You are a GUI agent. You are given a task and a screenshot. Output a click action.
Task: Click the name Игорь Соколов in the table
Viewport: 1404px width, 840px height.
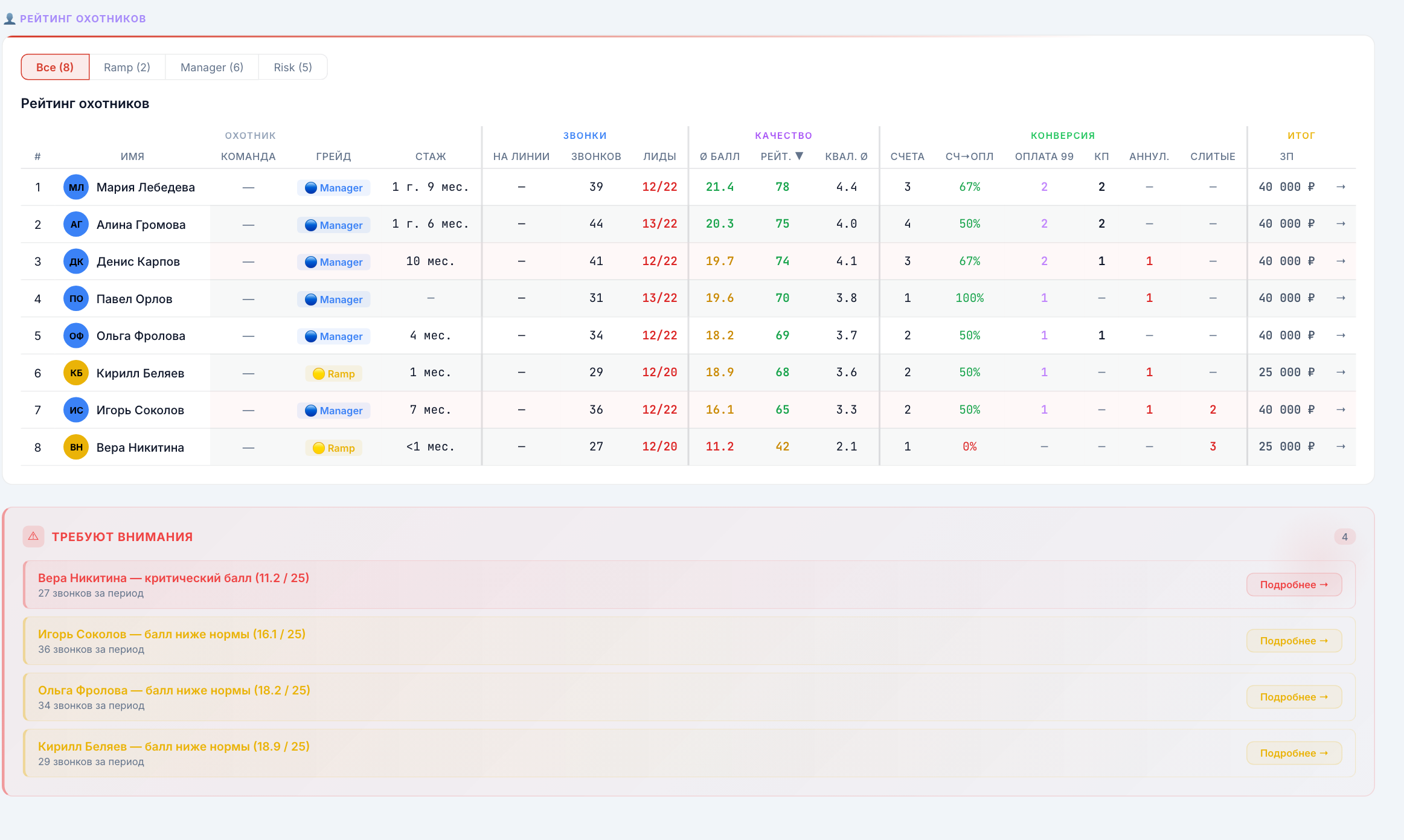click(x=140, y=410)
